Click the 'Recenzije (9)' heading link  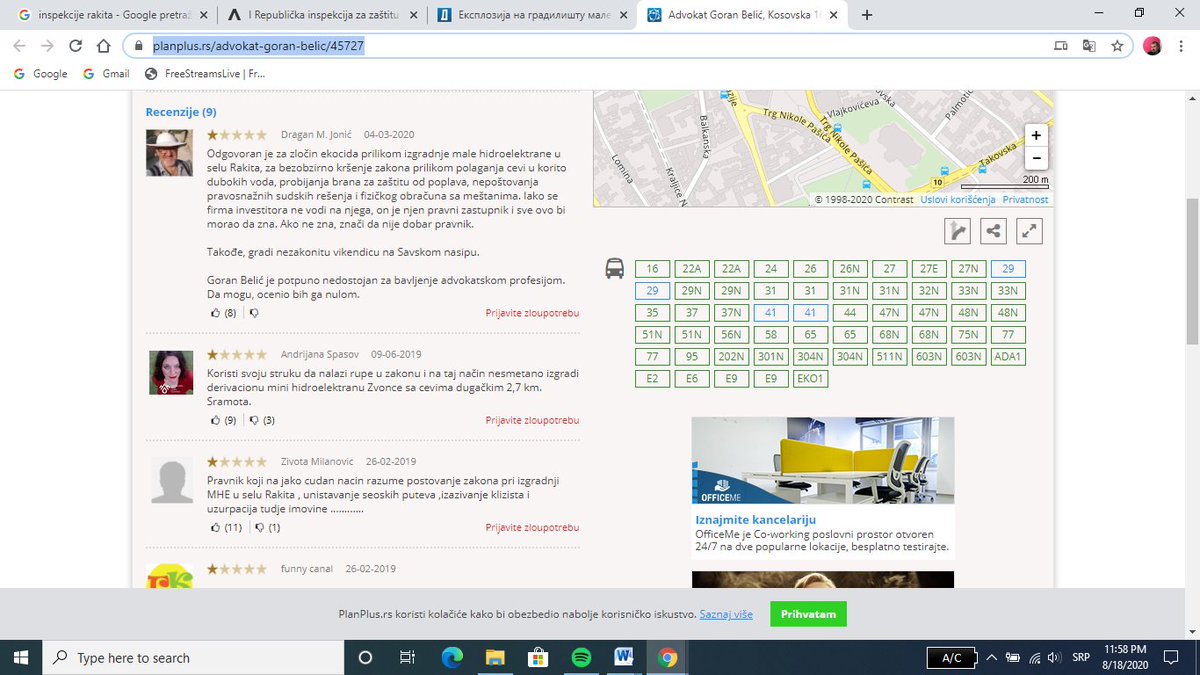tap(181, 112)
